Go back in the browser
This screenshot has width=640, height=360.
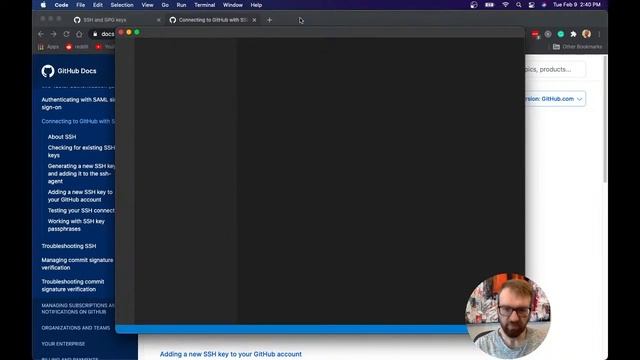pos(41,34)
